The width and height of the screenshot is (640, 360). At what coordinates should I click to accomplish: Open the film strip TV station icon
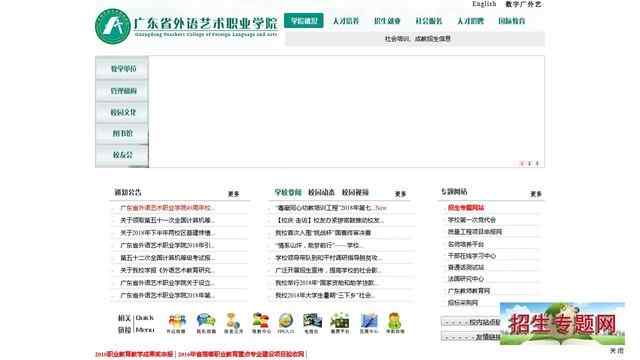coord(312,321)
